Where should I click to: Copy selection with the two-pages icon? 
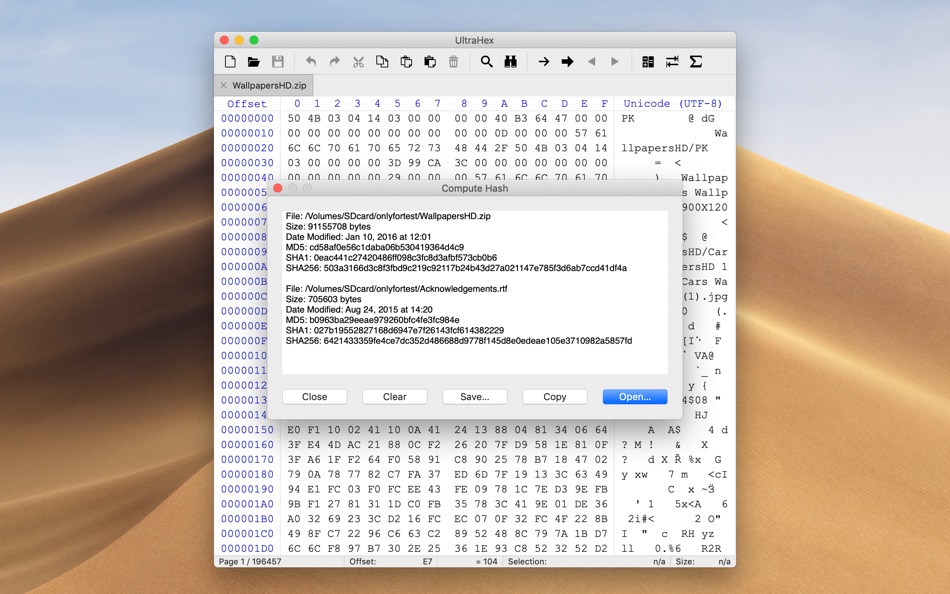[382, 62]
